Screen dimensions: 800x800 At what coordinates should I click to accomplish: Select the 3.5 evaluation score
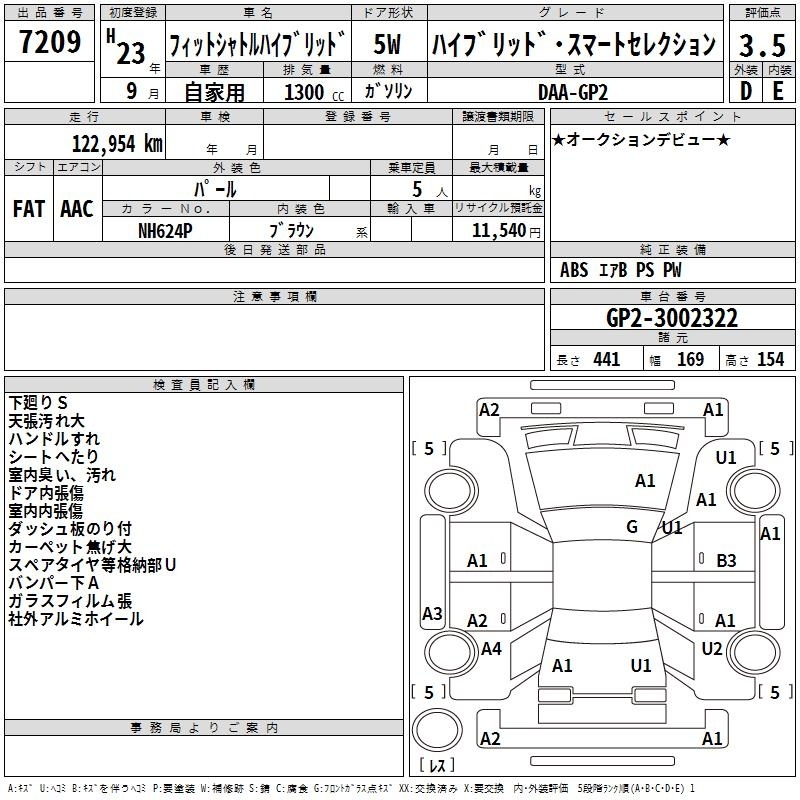(761, 44)
